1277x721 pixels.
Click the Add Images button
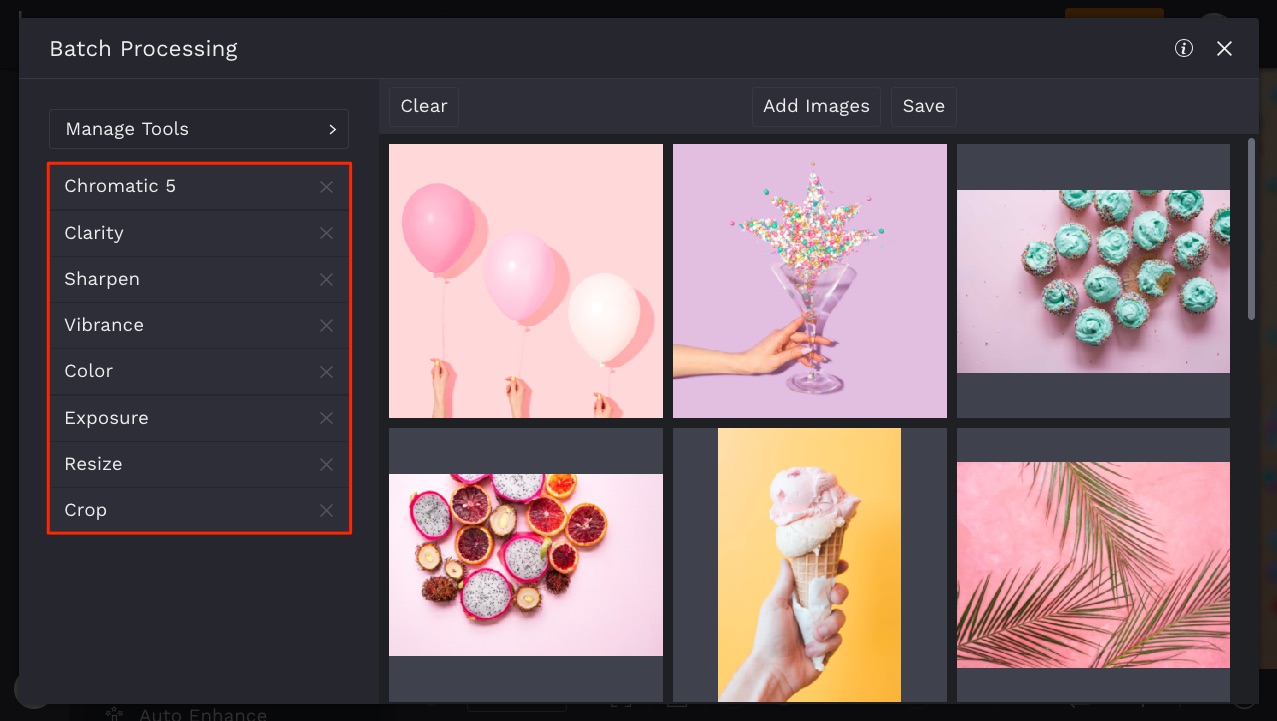(816, 106)
